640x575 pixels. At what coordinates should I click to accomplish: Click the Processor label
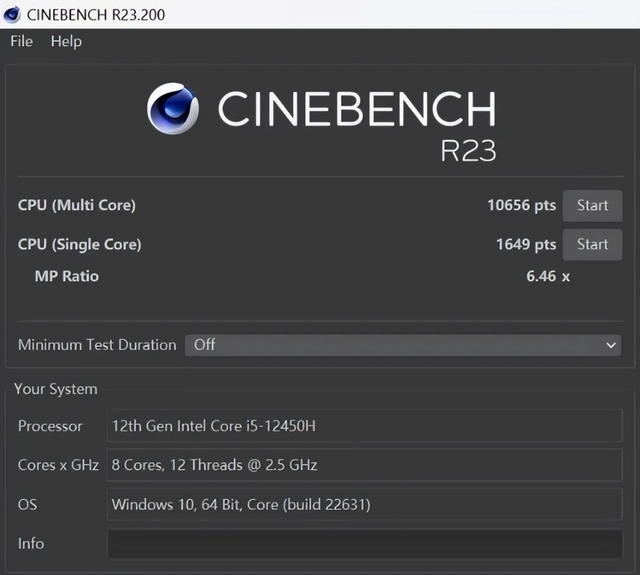pos(50,426)
